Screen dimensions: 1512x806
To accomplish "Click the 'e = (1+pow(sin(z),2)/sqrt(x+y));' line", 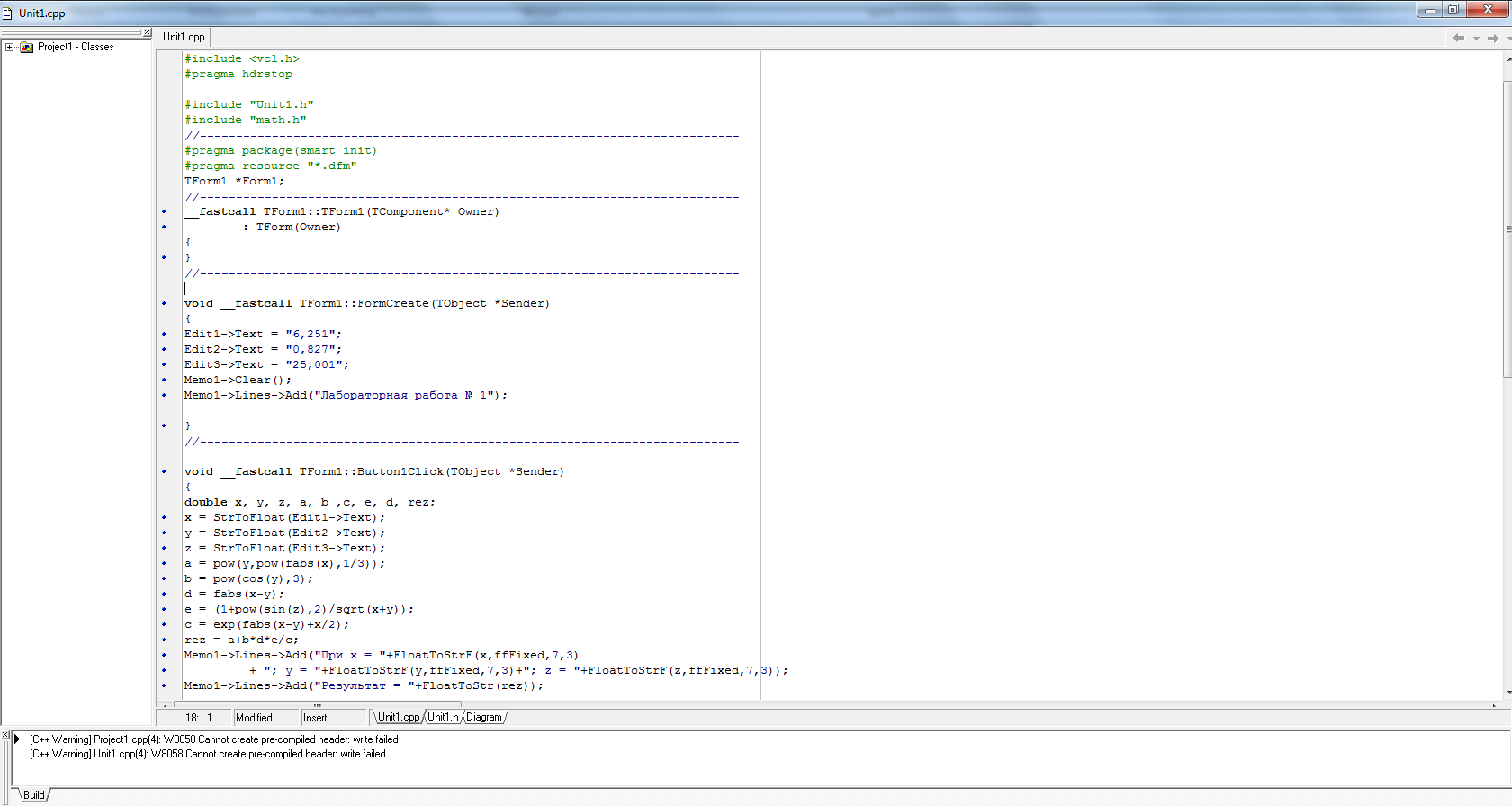I will (299, 609).
